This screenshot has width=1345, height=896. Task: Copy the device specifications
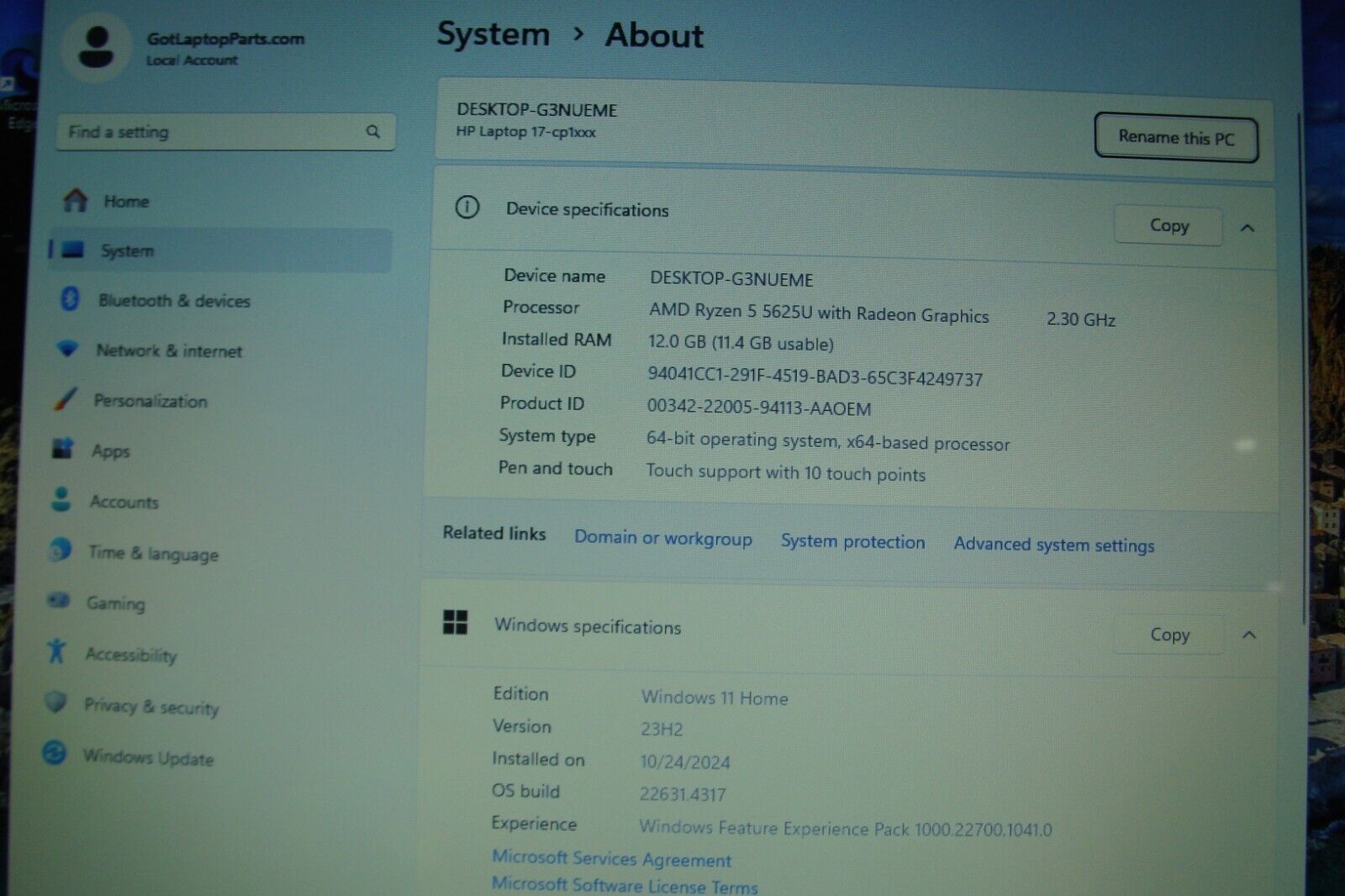point(1168,225)
